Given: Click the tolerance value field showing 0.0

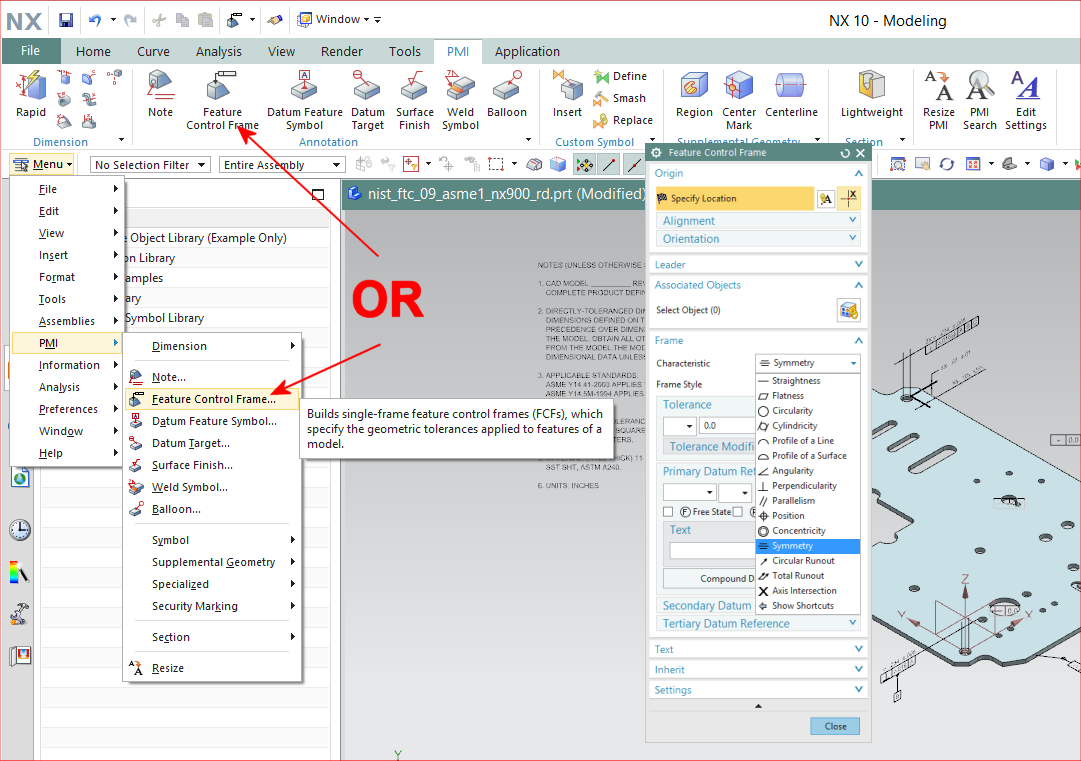Looking at the screenshot, I should tap(727, 426).
